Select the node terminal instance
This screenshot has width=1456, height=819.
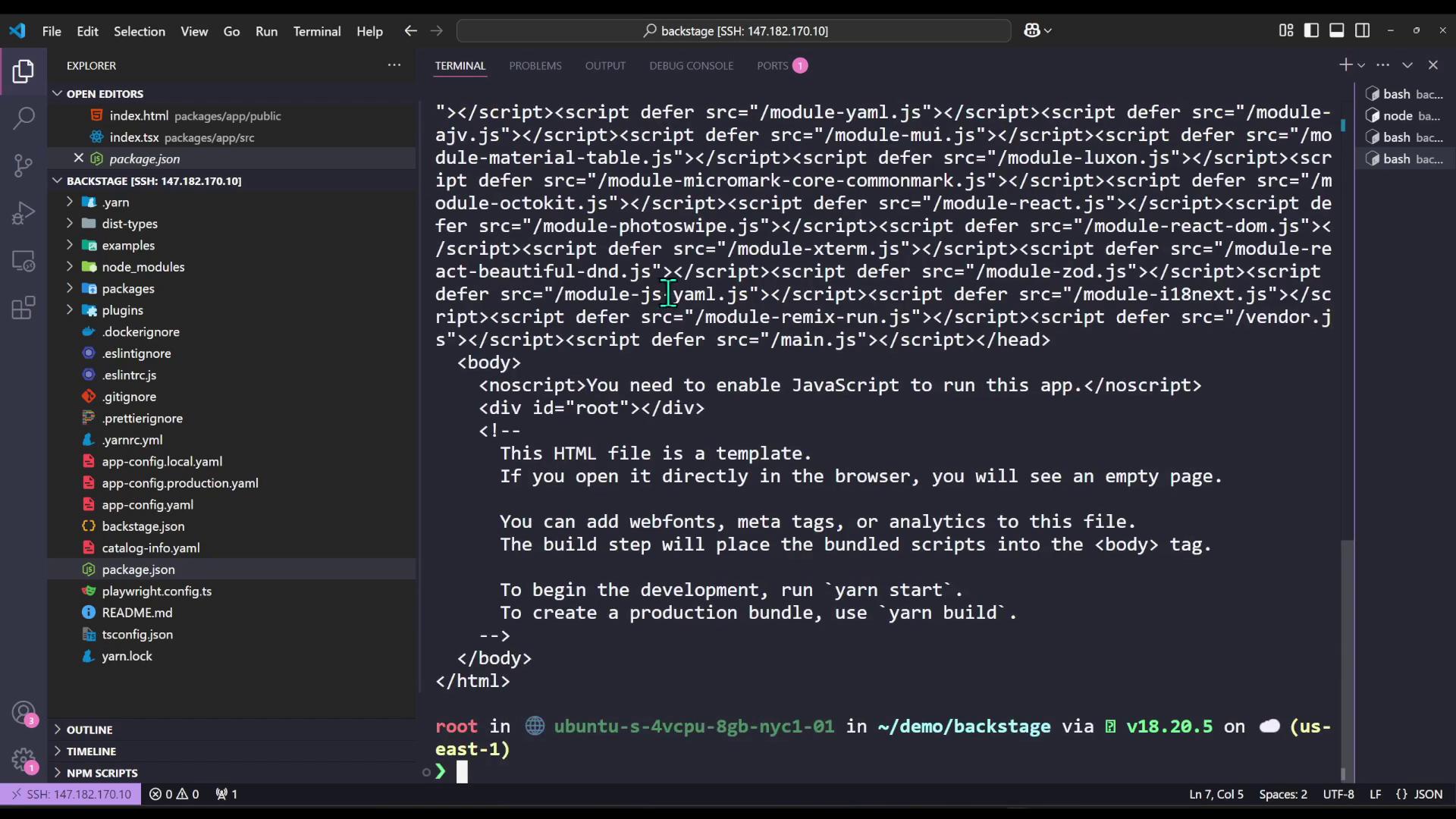(x=1405, y=116)
